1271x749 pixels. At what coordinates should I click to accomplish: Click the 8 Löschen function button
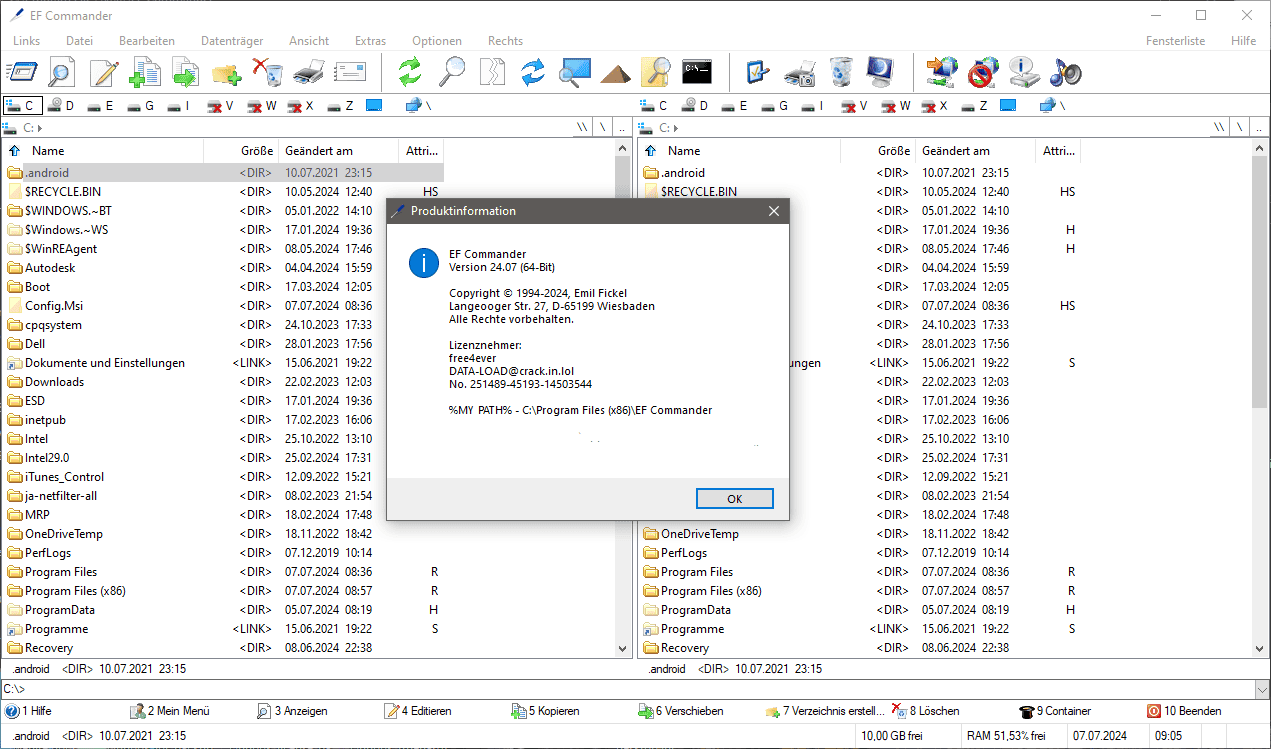[925, 711]
